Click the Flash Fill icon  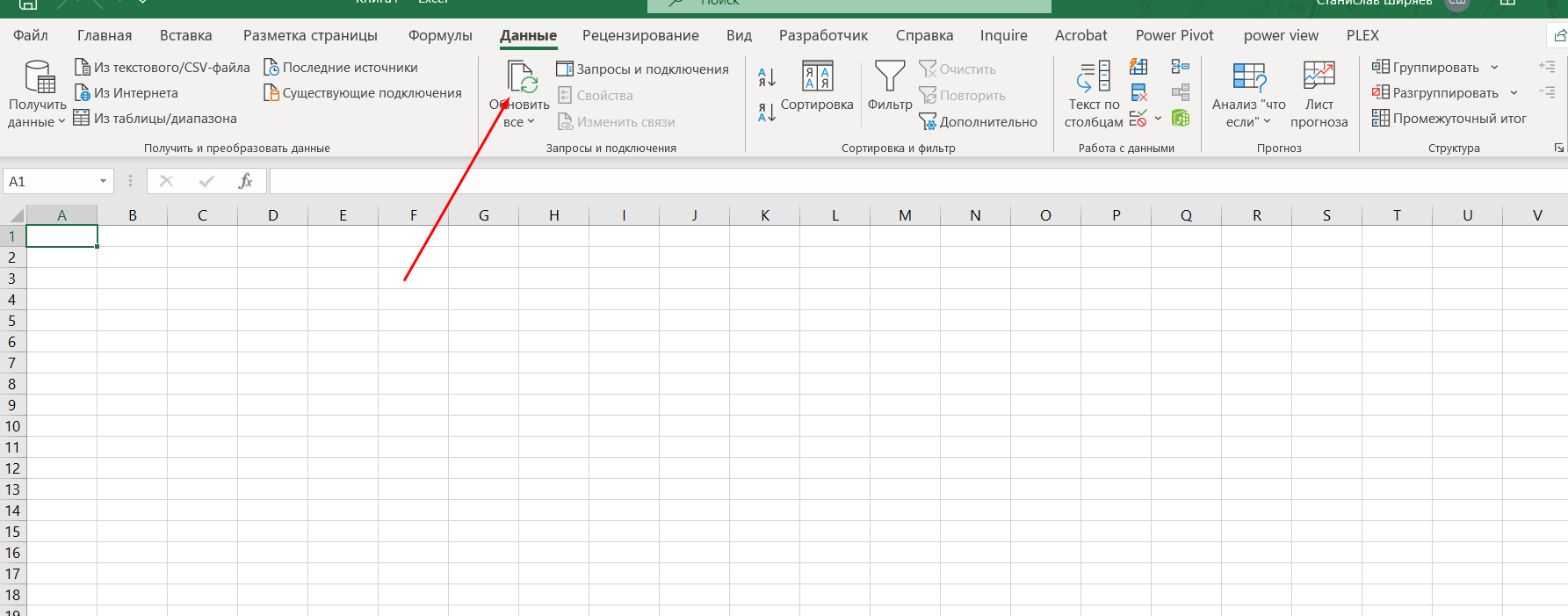(x=1138, y=67)
